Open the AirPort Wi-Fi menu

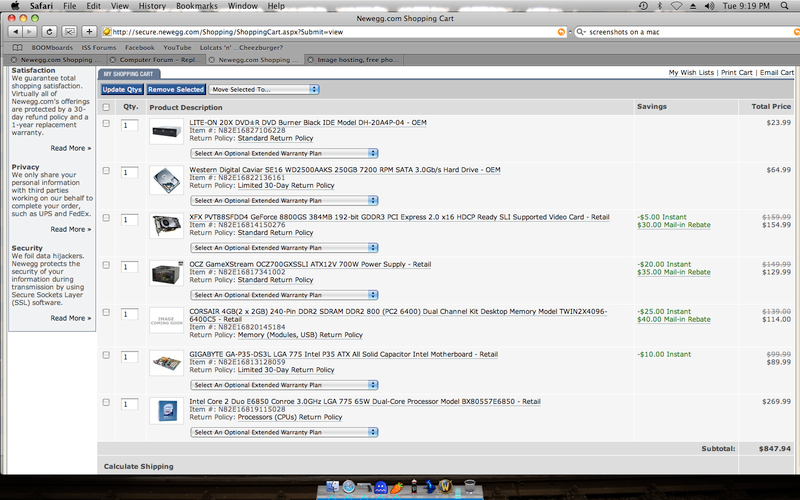[677, 6]
